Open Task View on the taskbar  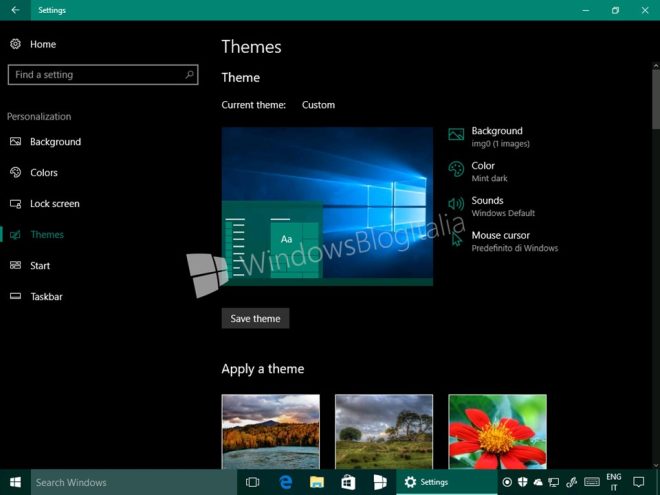click(x=253, y=482)
